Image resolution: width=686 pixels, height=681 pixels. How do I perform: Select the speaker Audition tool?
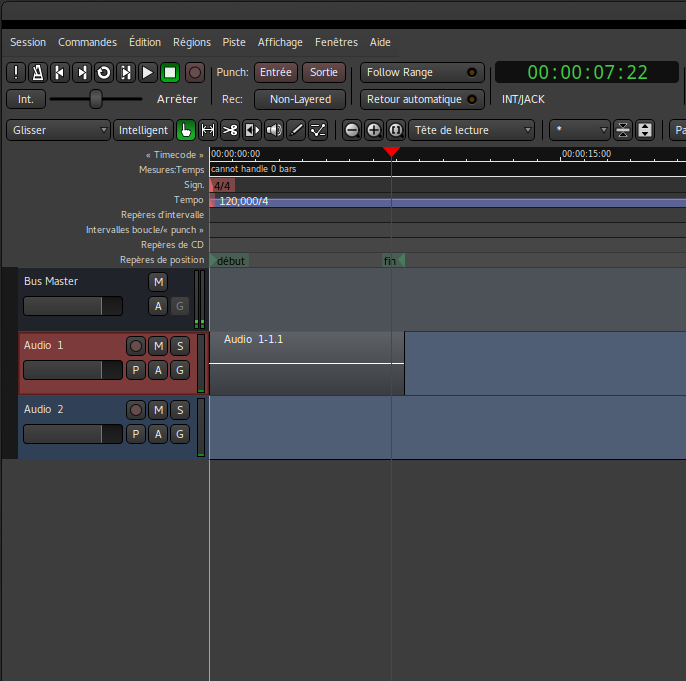(274, 130)
